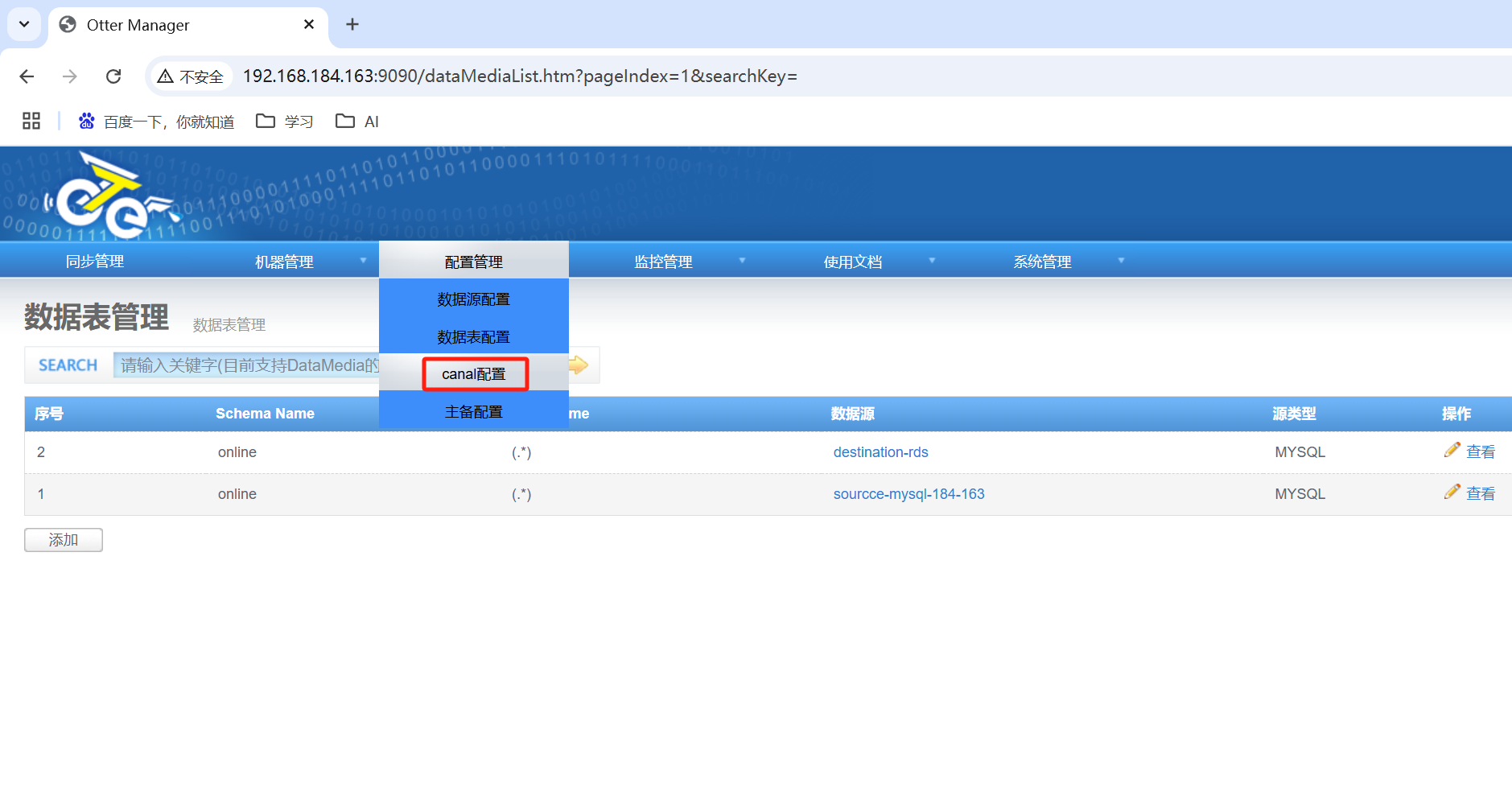Expand the 机器管理 dropdown arrow
This screenshot has height=812, width=1512.
pyautogui.click(x=363, y=261)
